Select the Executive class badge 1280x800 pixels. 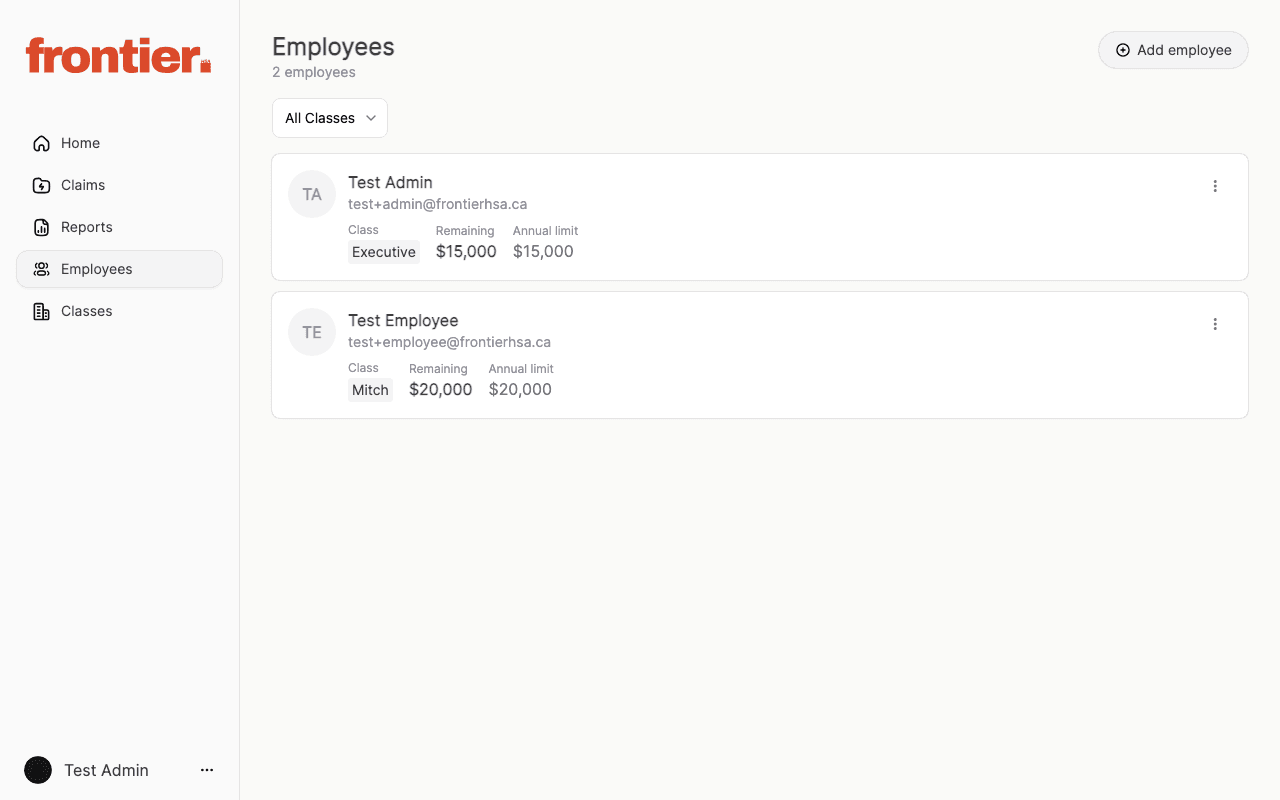tap(383, 251)
